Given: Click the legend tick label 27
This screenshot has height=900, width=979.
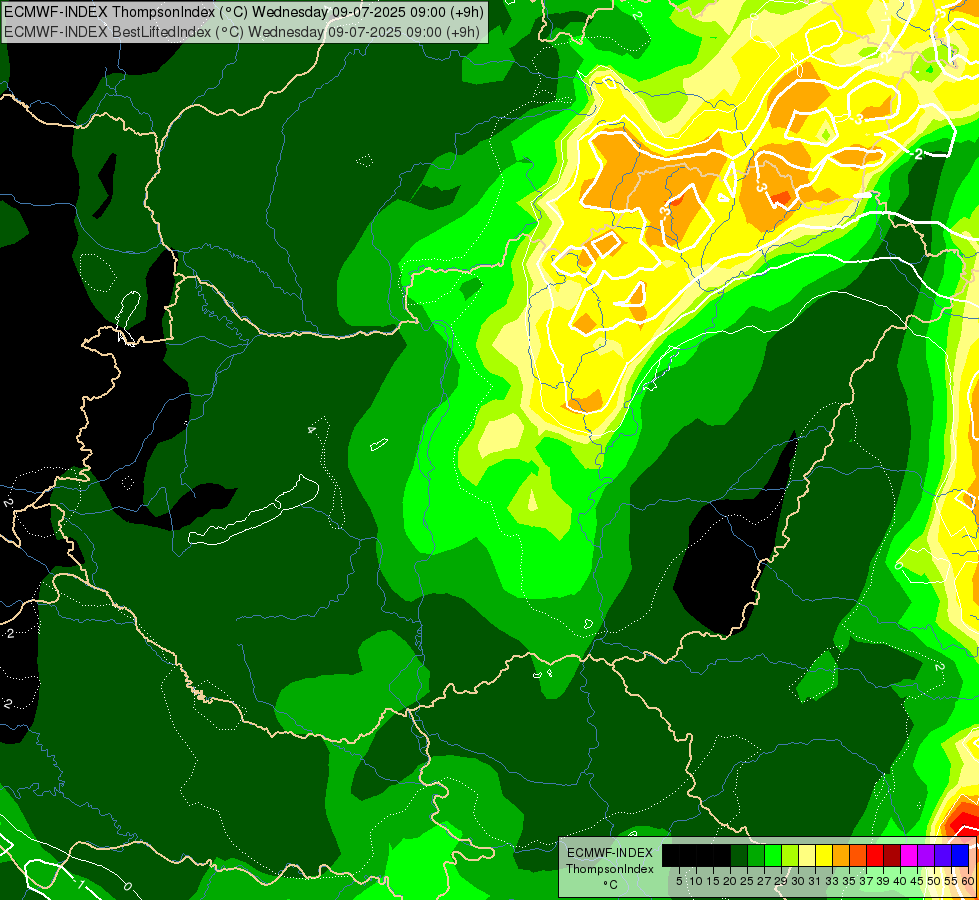Looking at the screenshot, I should (x=764, y=881).
